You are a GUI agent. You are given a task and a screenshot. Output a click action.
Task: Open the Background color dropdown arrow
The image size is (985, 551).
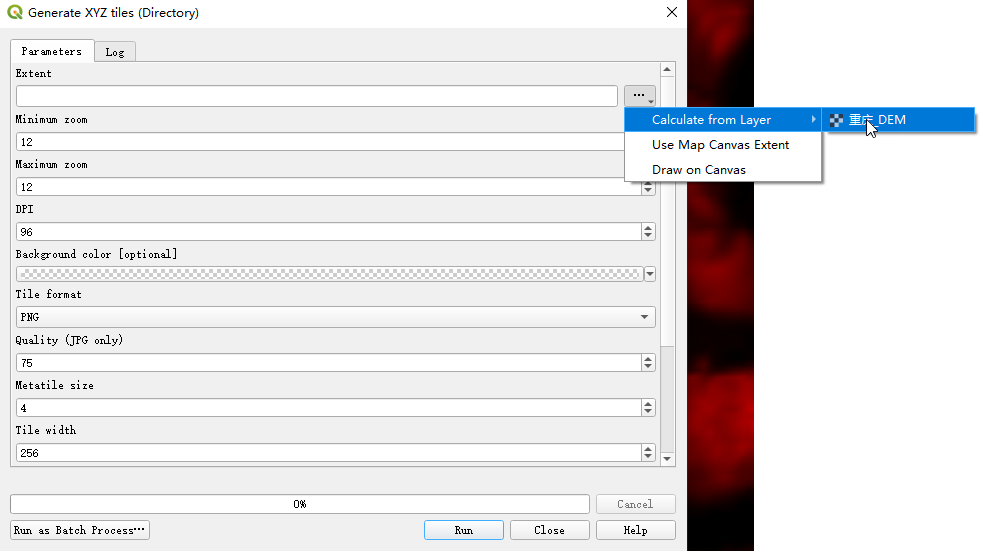tap(650, 274)
